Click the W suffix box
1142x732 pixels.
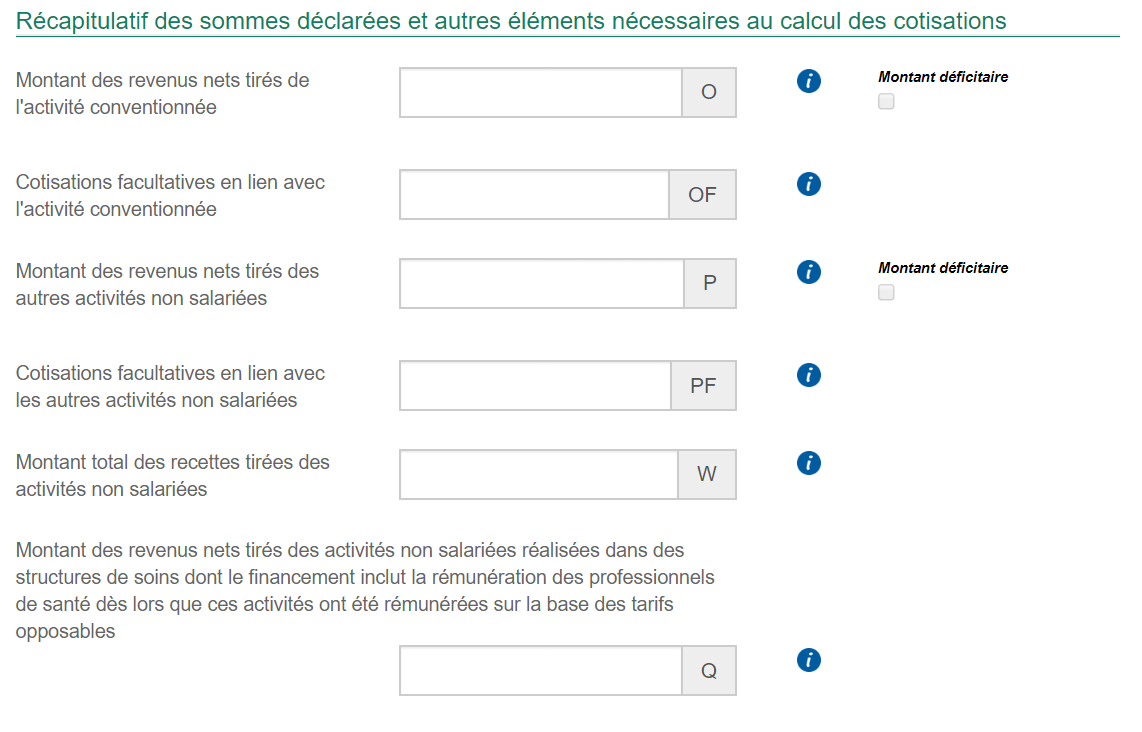pos(707,474)
